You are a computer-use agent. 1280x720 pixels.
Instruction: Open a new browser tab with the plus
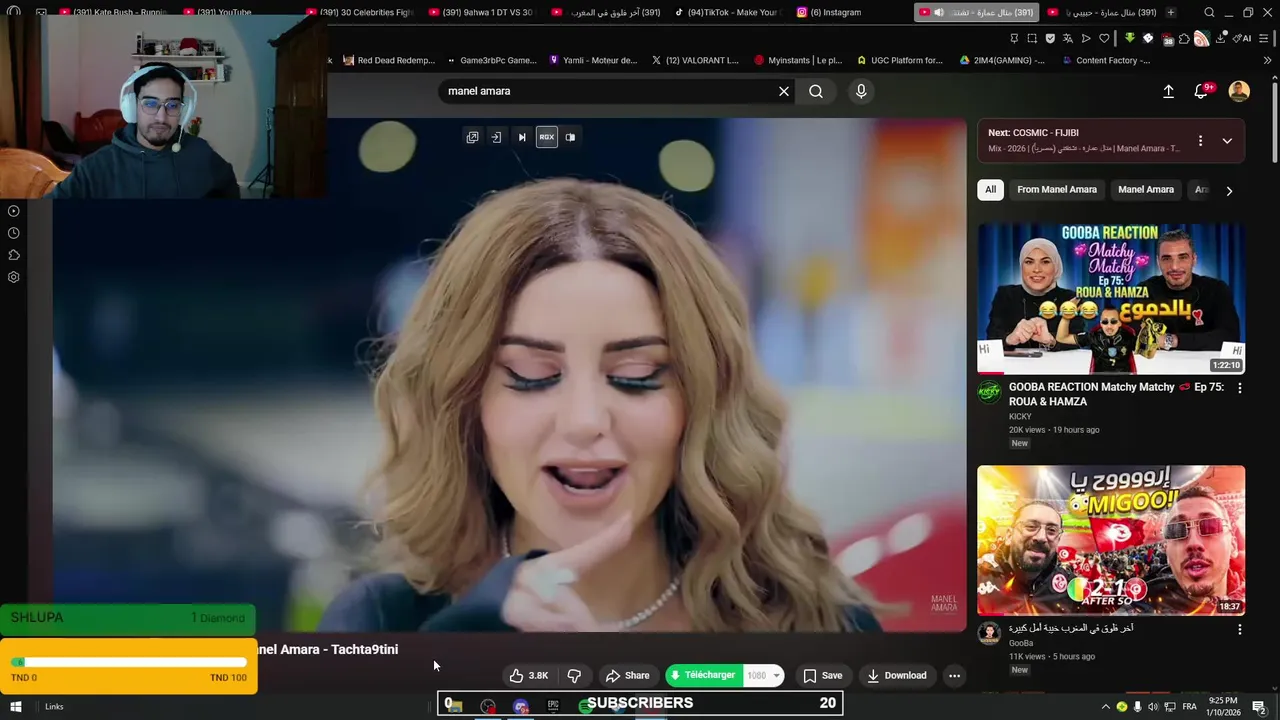(x=1171, y=12)
